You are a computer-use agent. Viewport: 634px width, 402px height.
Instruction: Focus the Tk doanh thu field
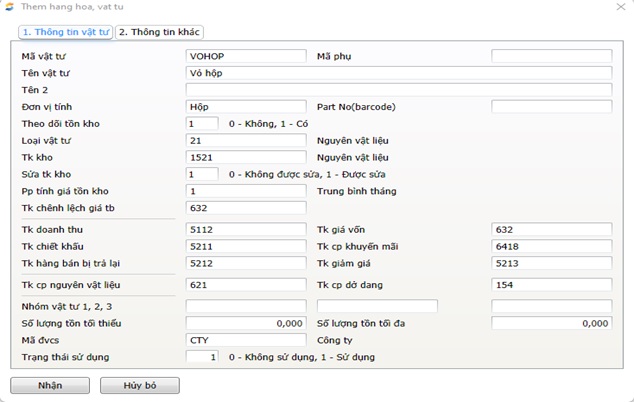(246, 230)
